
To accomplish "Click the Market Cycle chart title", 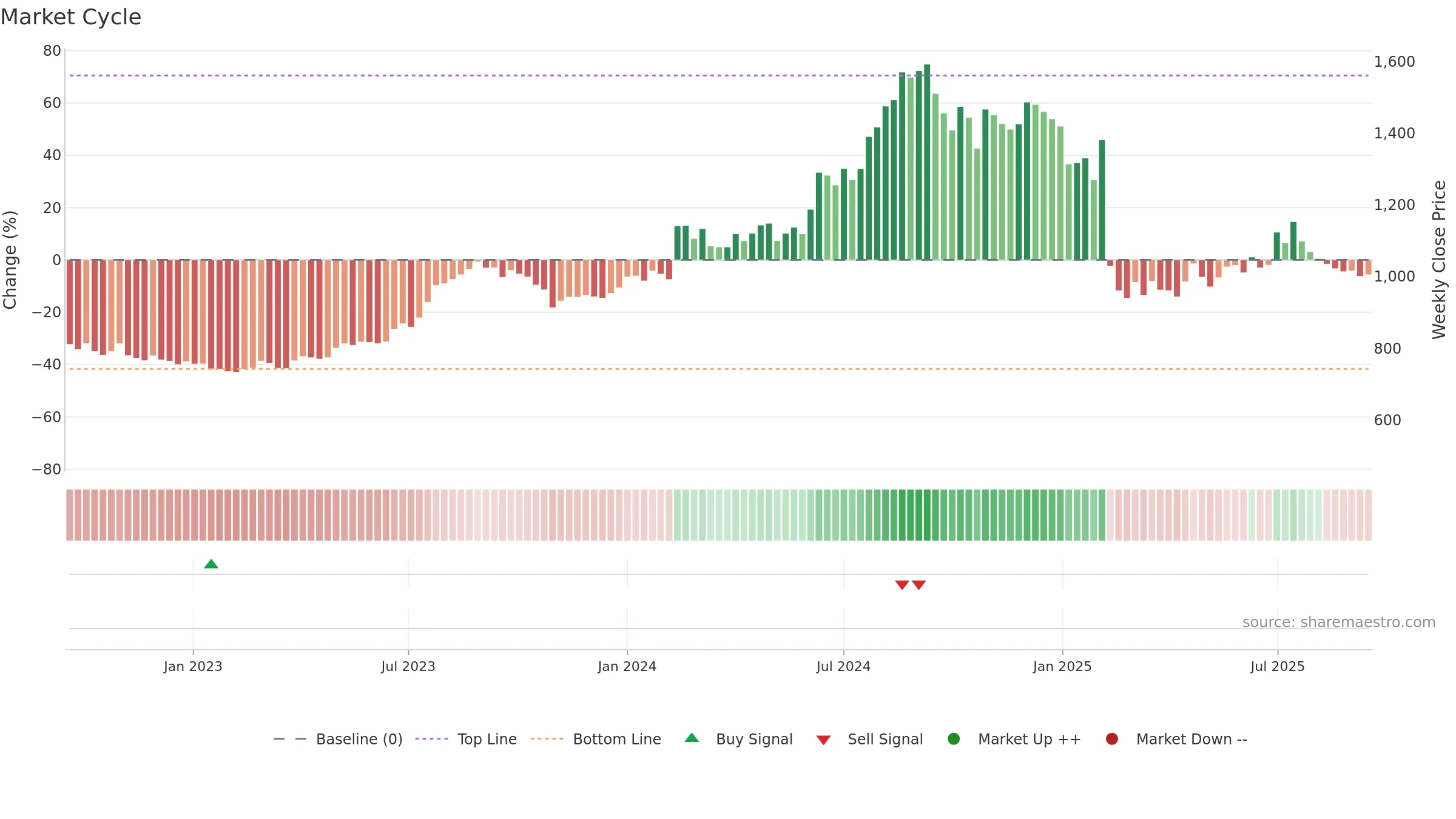I will 71,17.
